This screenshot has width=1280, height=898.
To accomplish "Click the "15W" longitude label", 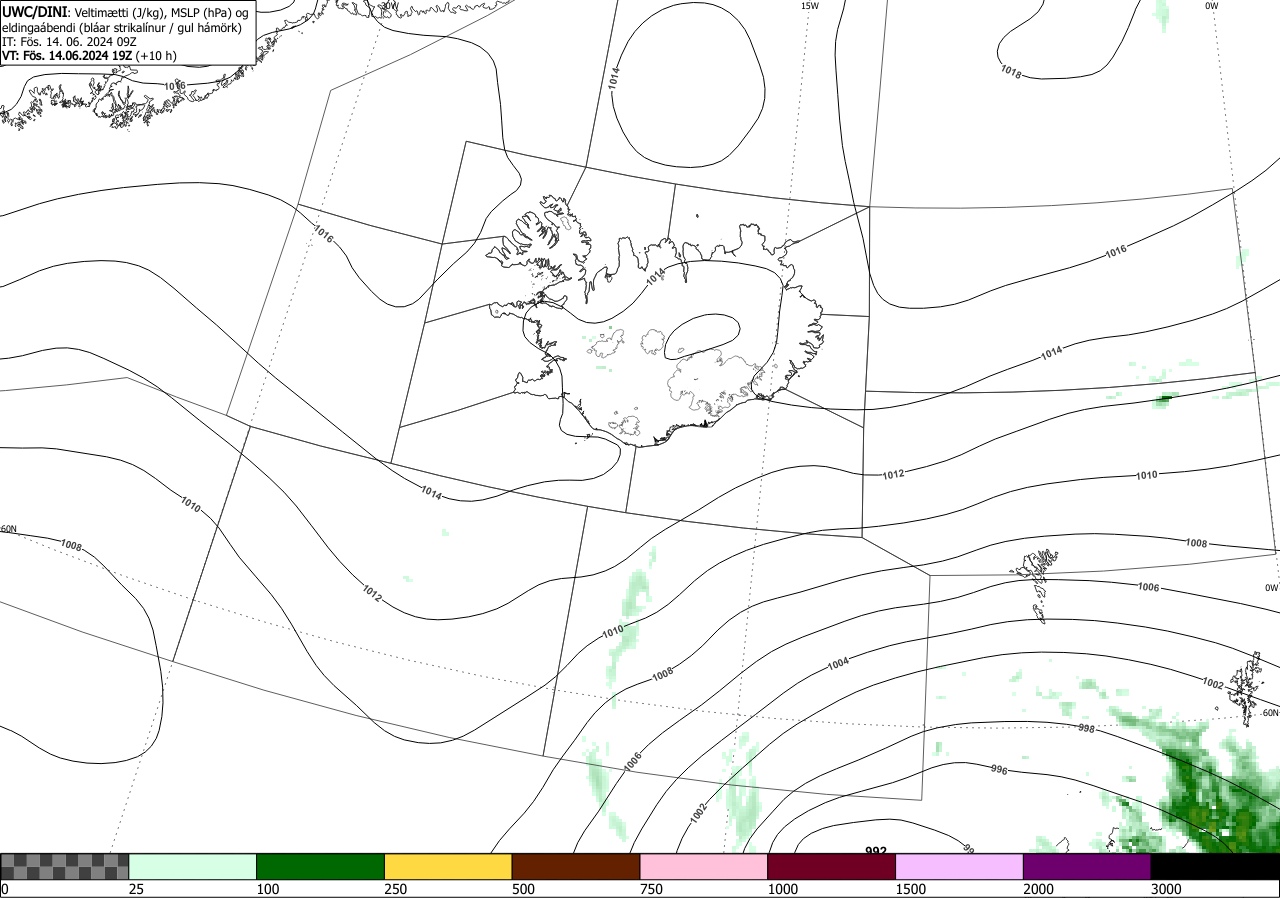I will tap(810, 6).
